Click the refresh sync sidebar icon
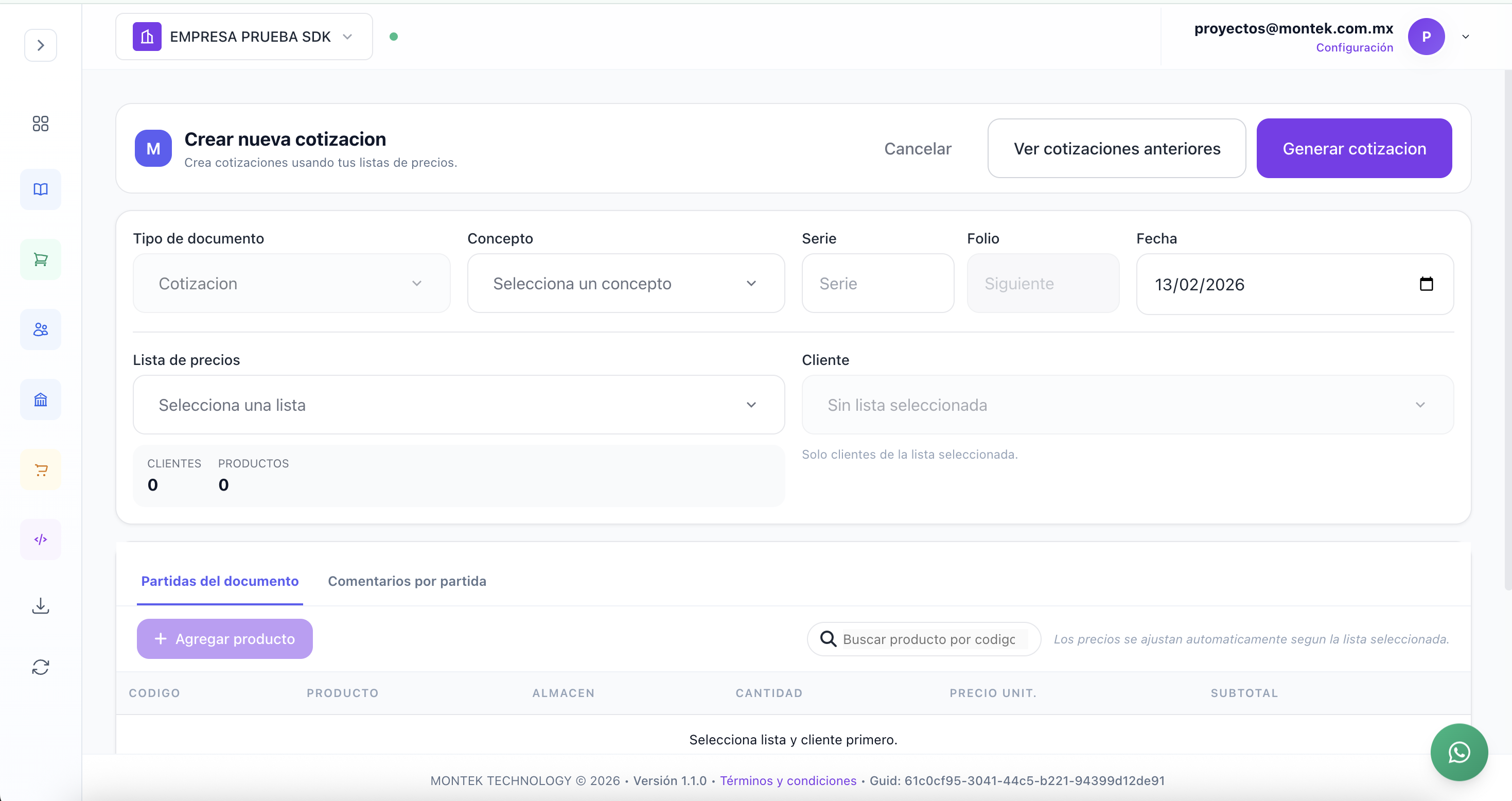This screenshot has width=1512, height=801. [41, 667]
